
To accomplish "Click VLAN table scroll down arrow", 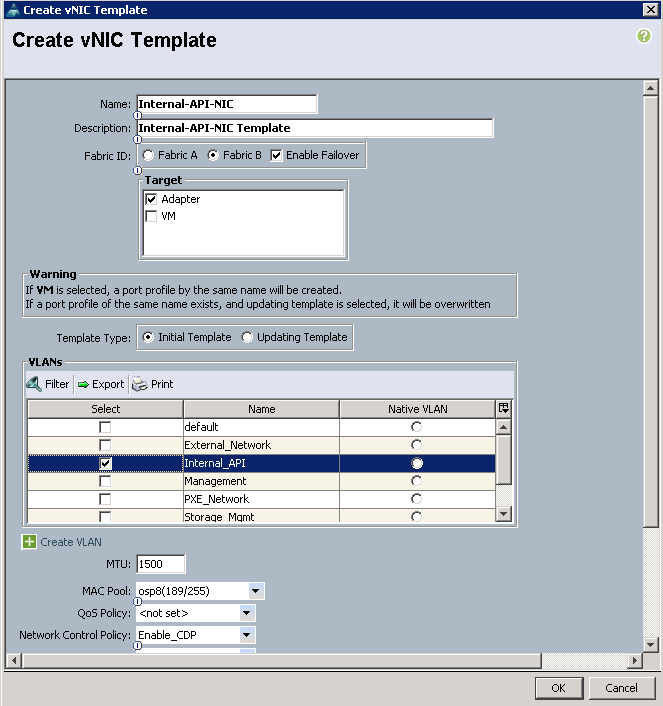I will (504, 514).
